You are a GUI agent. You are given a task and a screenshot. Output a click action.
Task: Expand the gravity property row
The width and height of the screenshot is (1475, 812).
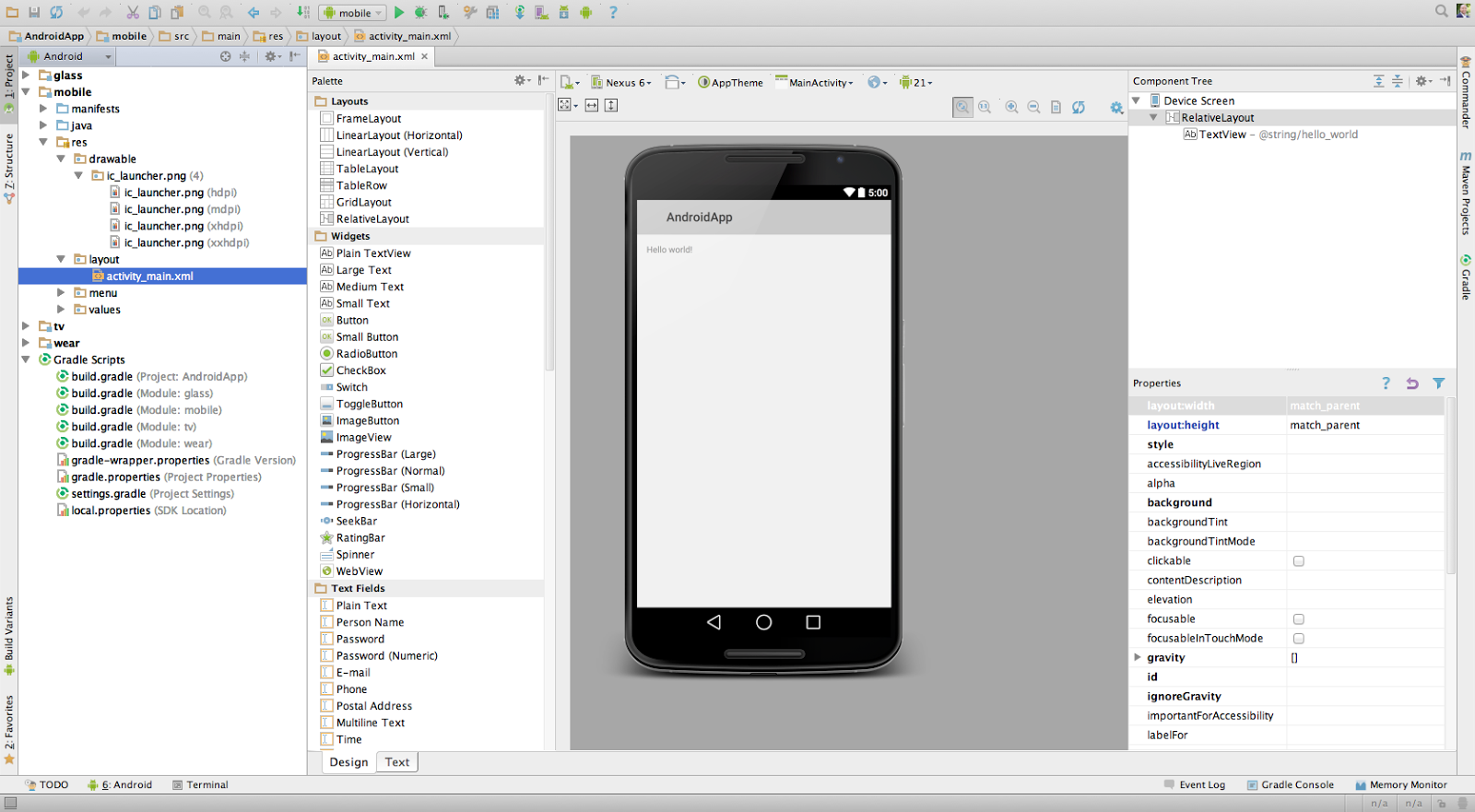pos(1138,657)
